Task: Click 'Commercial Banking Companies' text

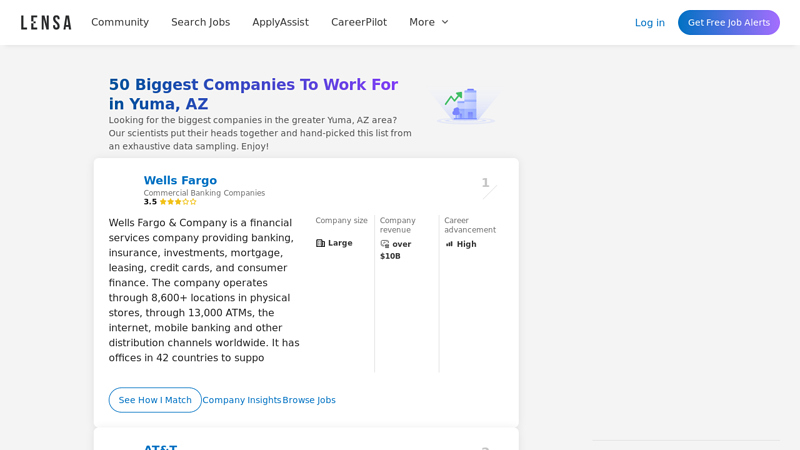Action: [204, 193]
